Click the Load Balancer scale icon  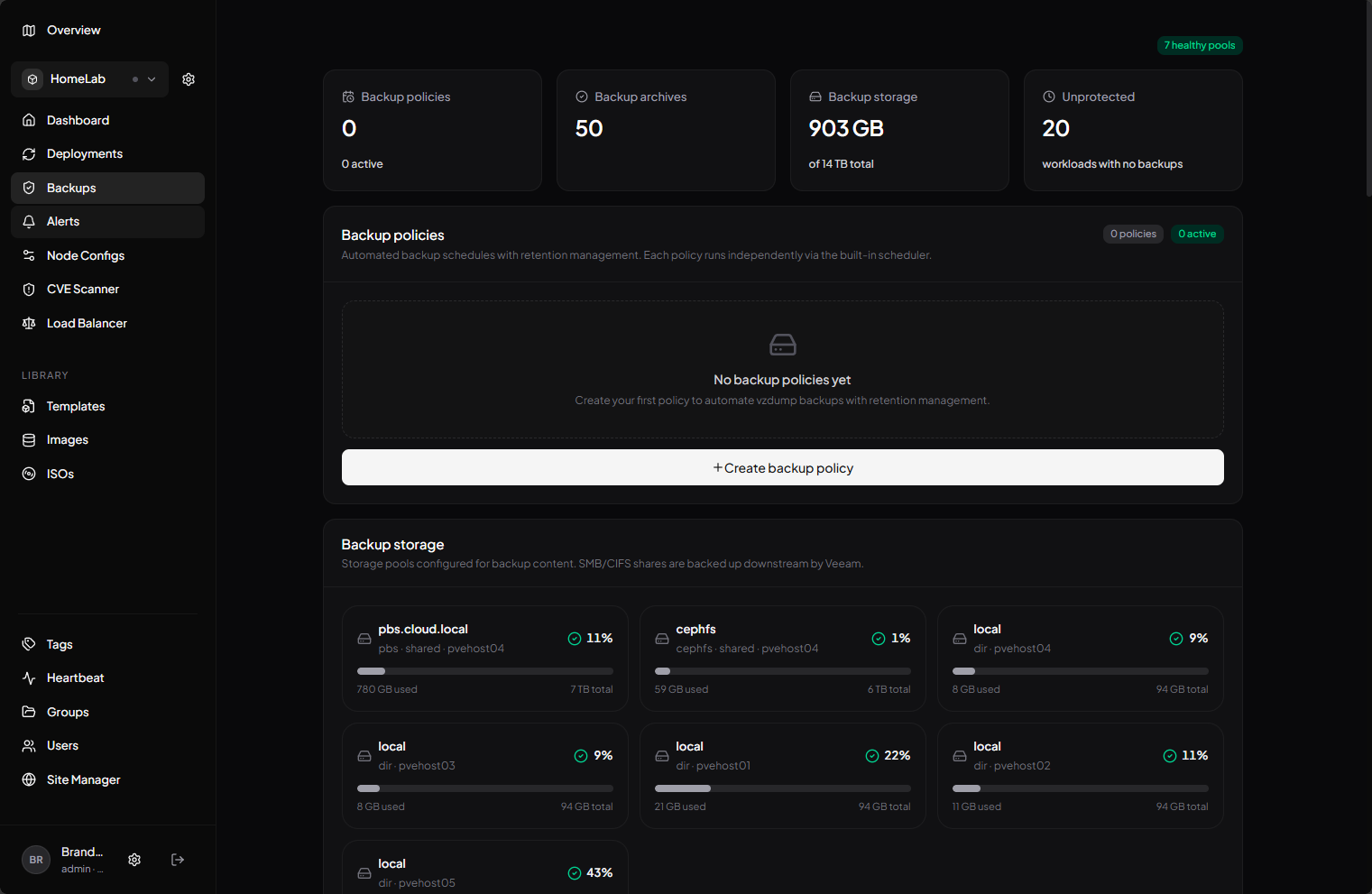(29, 323)
